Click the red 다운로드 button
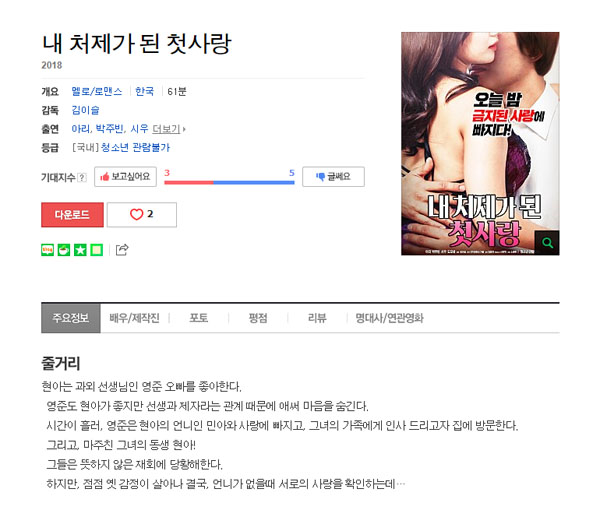Screen dimensions: 600x510 pyautogui.click(x=72, y=215)
